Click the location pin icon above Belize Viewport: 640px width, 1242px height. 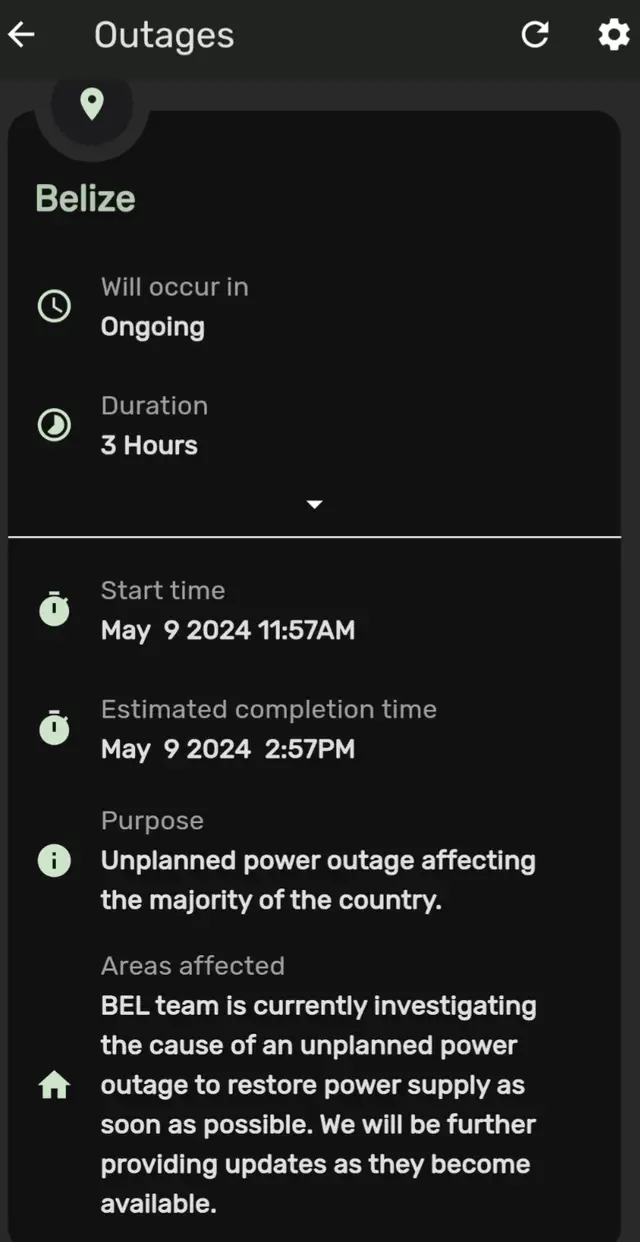coord(90,101)
